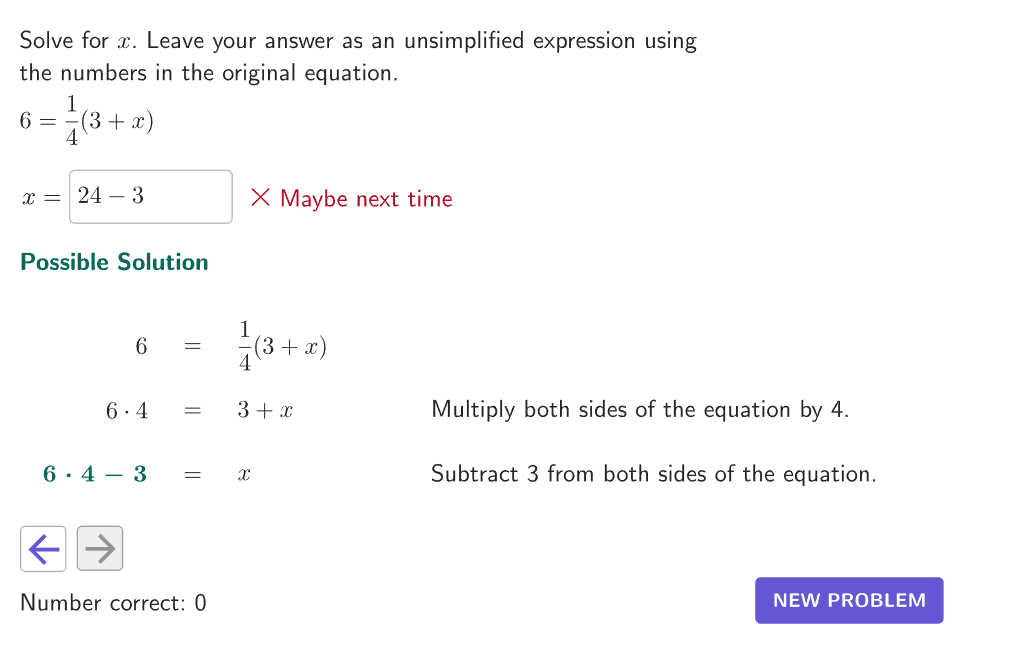The image size is (1032, 645).
Task: Select the "Multiply both sides" explanation
Action: [640, 409]
